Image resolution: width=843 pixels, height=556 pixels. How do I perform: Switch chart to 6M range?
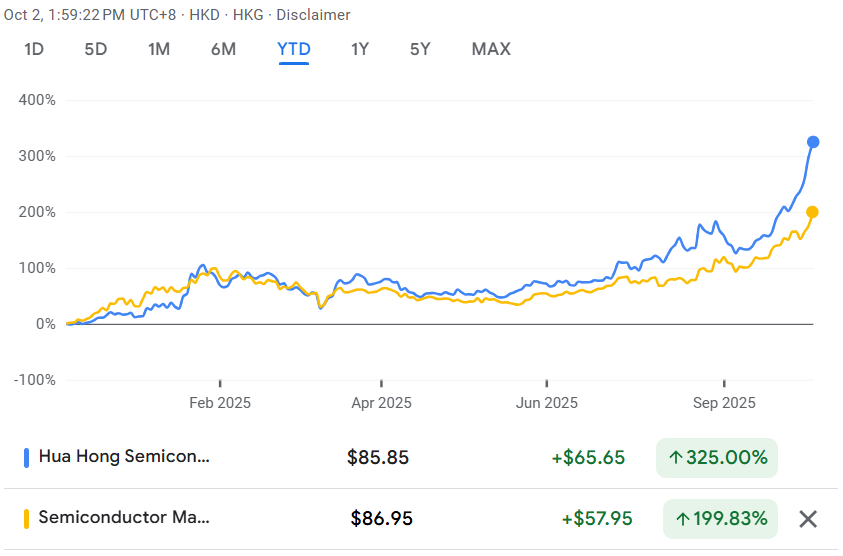pyautogui.click(x=223, y=49)
